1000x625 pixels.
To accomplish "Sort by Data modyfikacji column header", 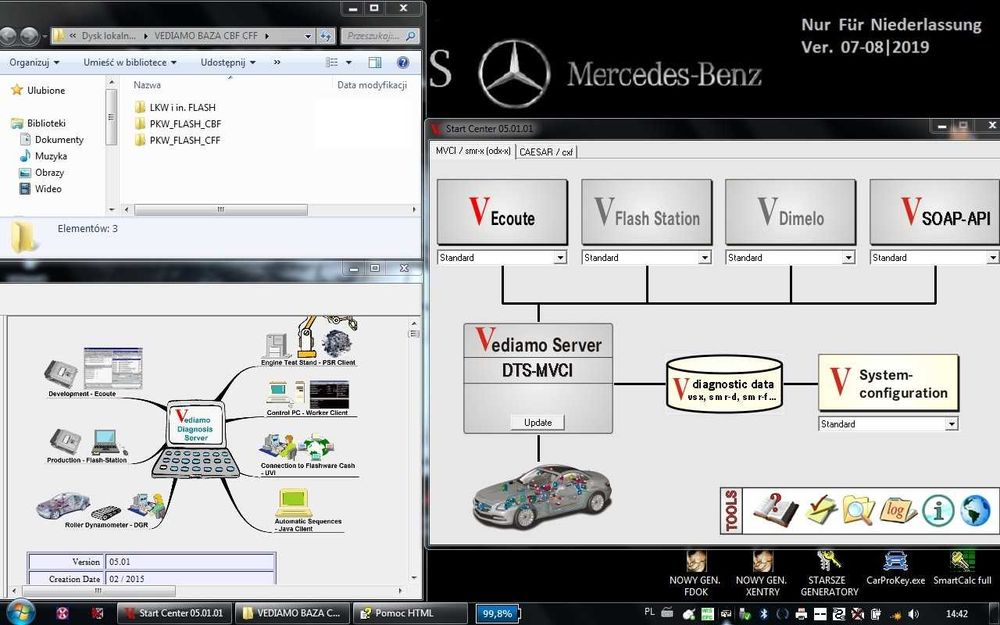I will tap(372, 85).
